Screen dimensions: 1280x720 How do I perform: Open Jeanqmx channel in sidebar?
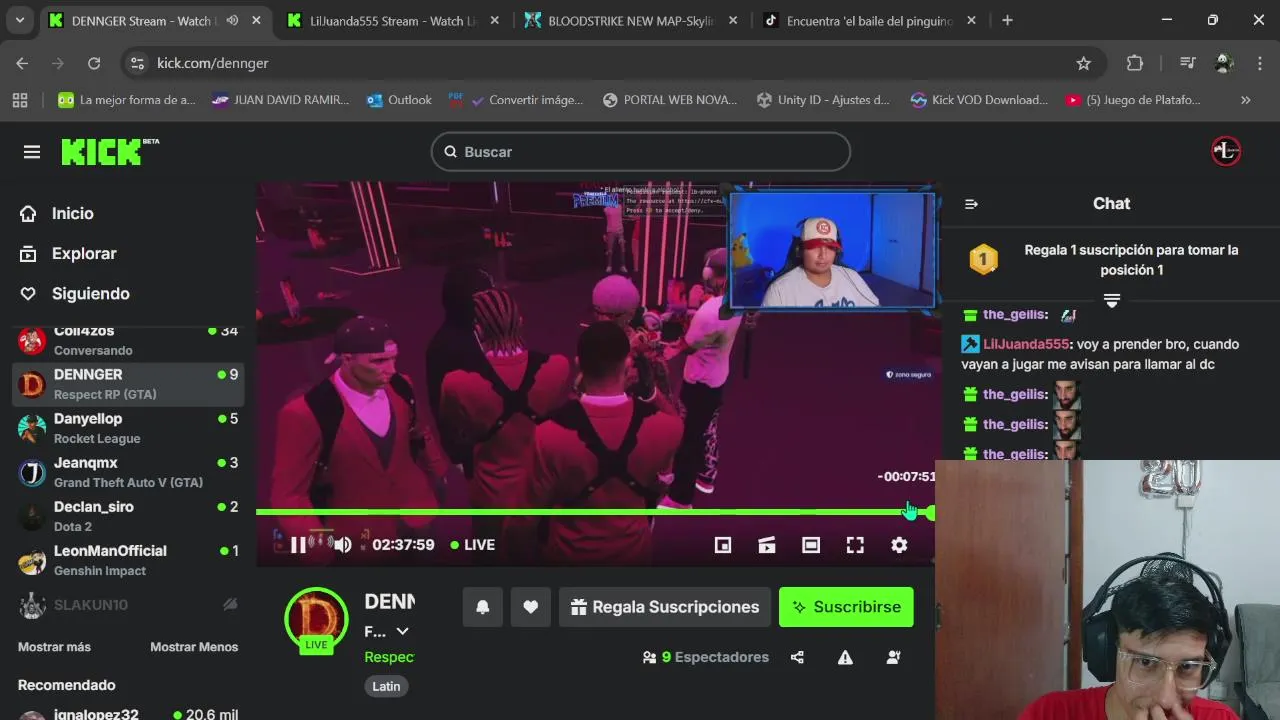click(x=128, y=472)
